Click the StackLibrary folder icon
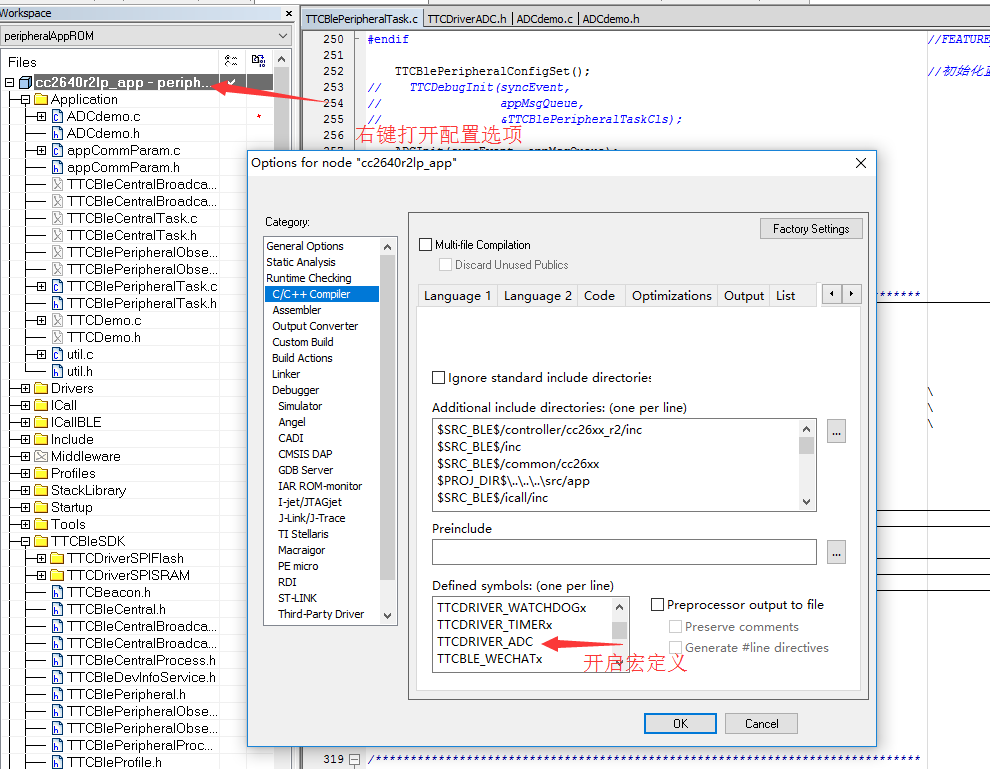Image resolution: width=990 pixels, height=769 pixels. click(41, 491)
